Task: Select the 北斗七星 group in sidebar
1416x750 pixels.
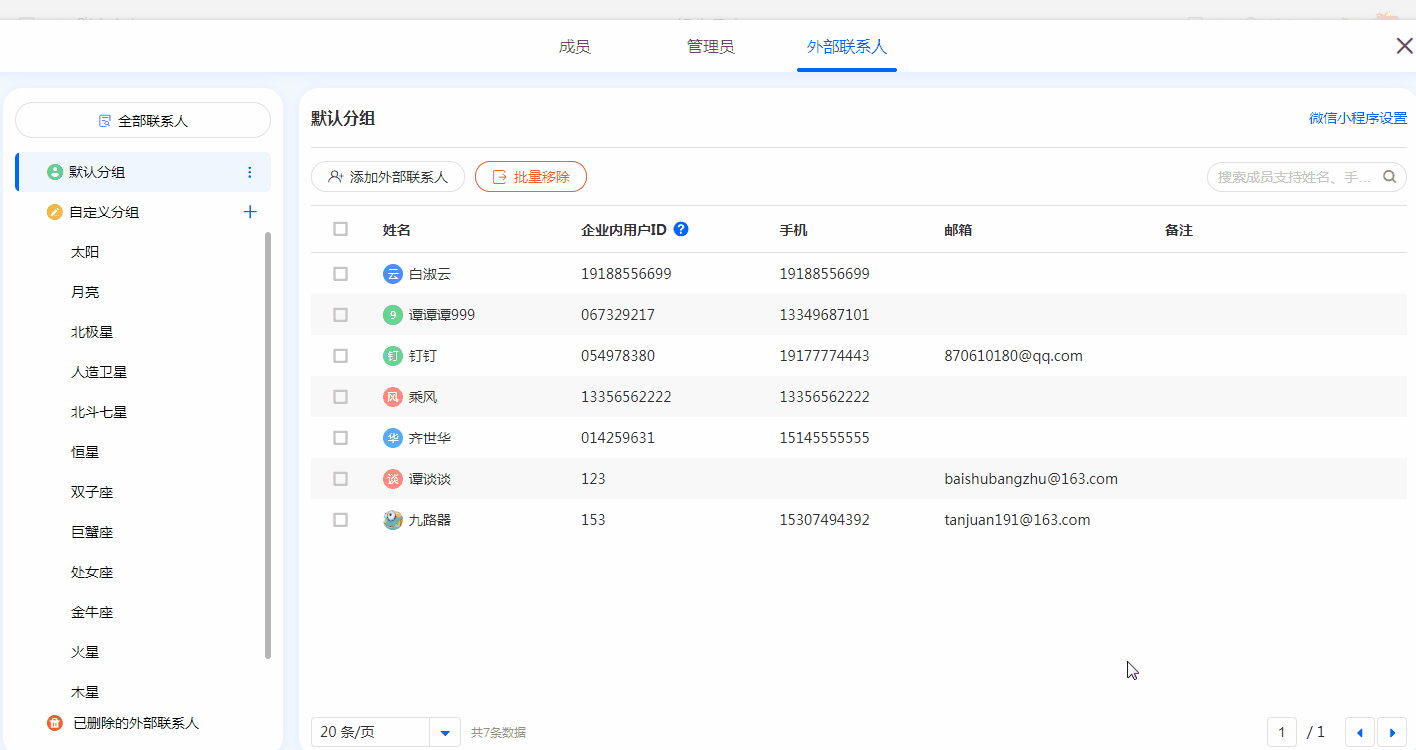Action: pyautogui.click(x=99, y=412)
